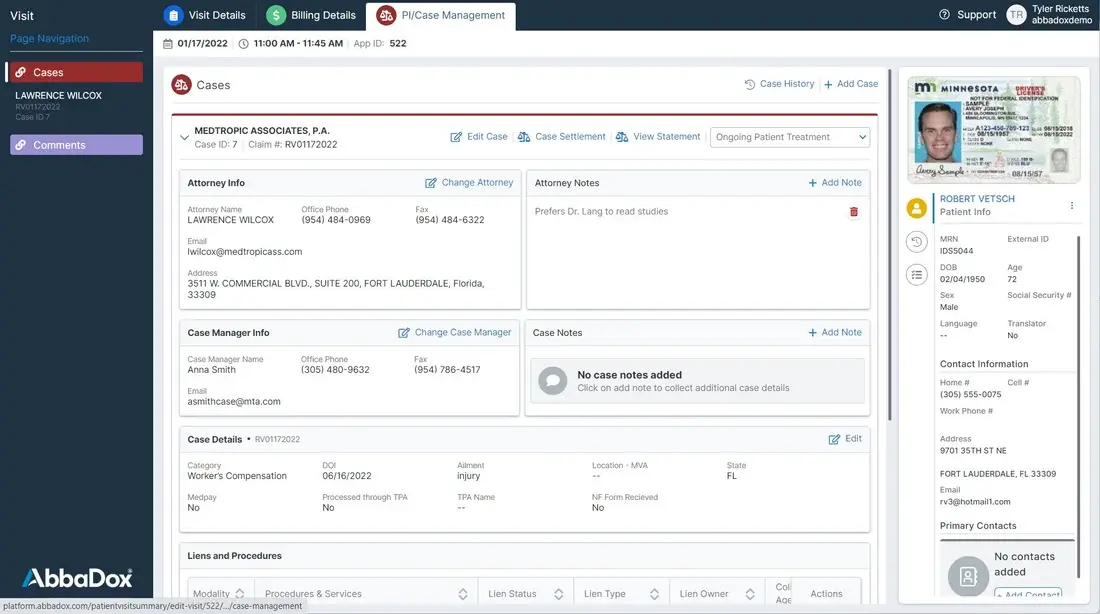Click the yellow patient profile icon
Viewport: 1100px width, 614px height.
click(x=916, y=208)
